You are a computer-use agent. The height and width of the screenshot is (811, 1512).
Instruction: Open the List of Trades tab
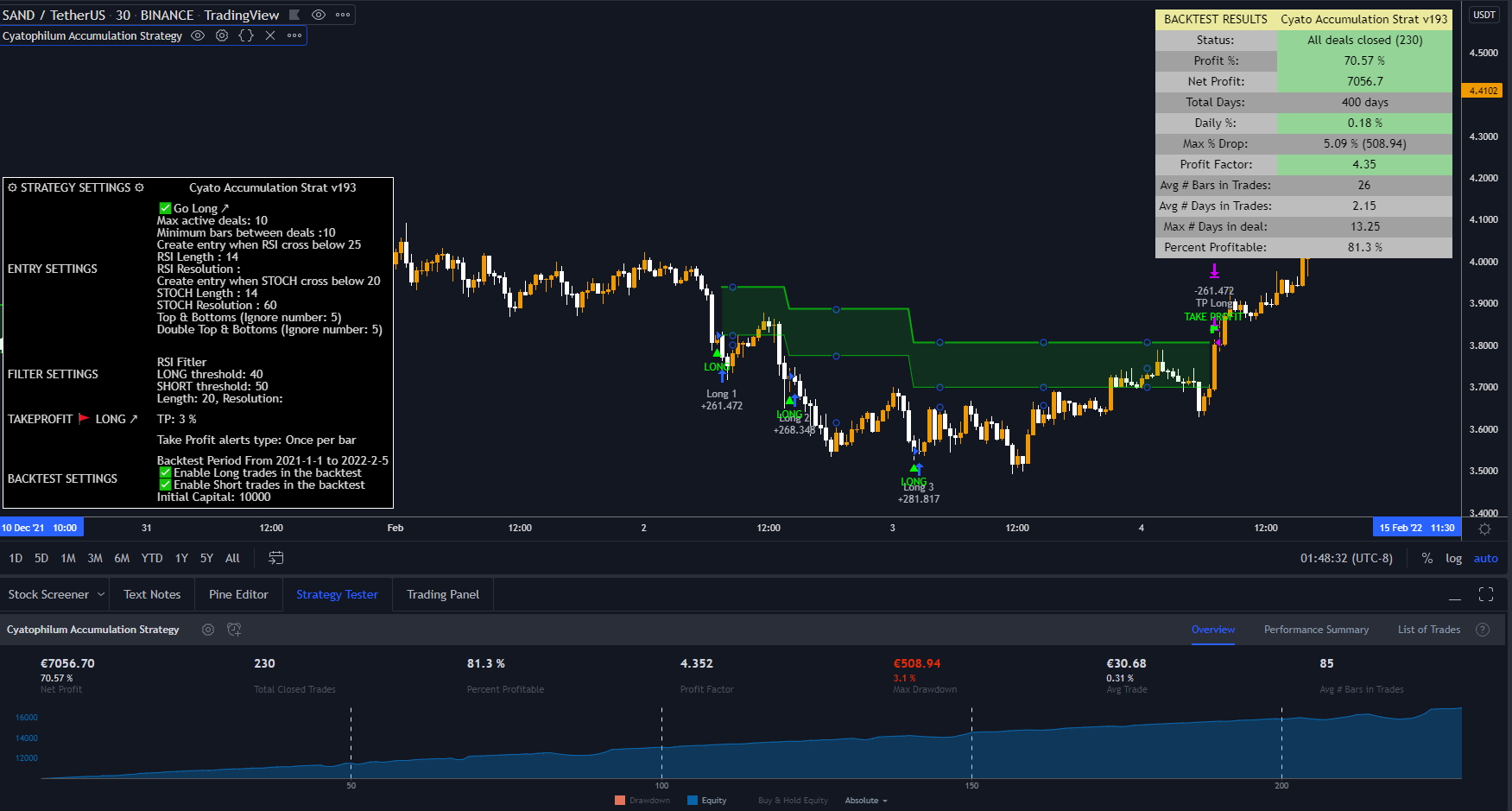coord(1429,630)
